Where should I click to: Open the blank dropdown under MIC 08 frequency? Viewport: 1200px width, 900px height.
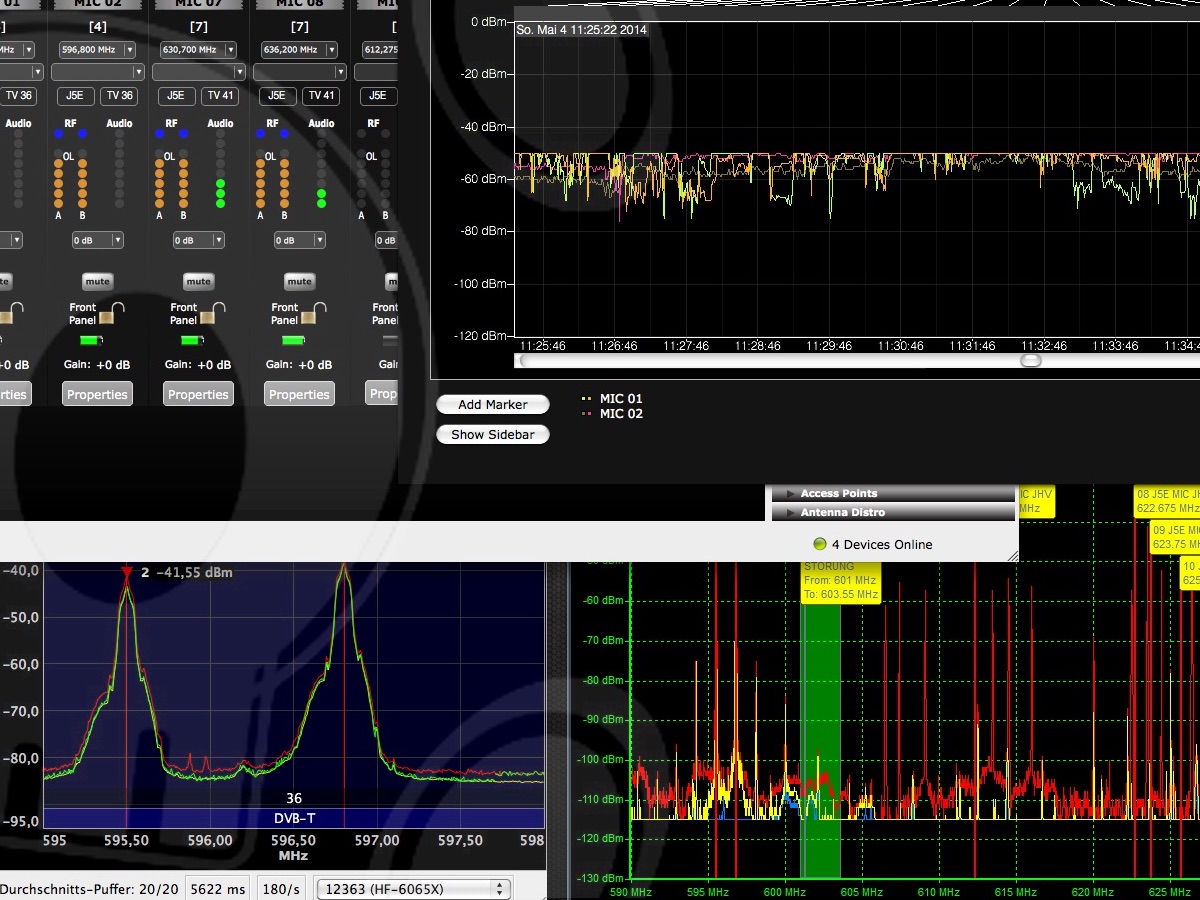(x=300, y=72)
